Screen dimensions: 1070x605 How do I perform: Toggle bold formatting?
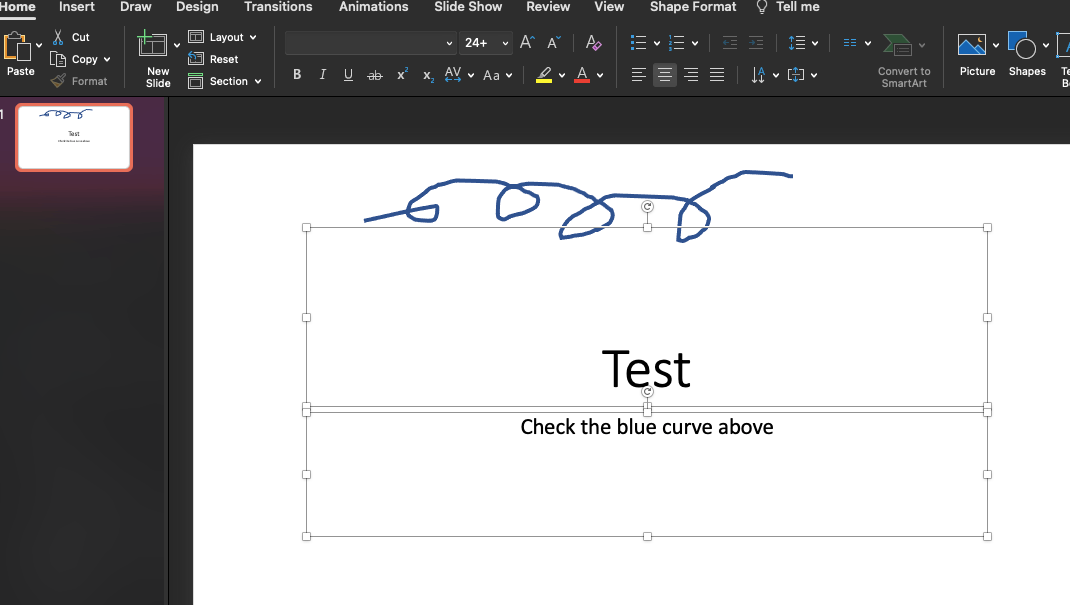(297, 74)
